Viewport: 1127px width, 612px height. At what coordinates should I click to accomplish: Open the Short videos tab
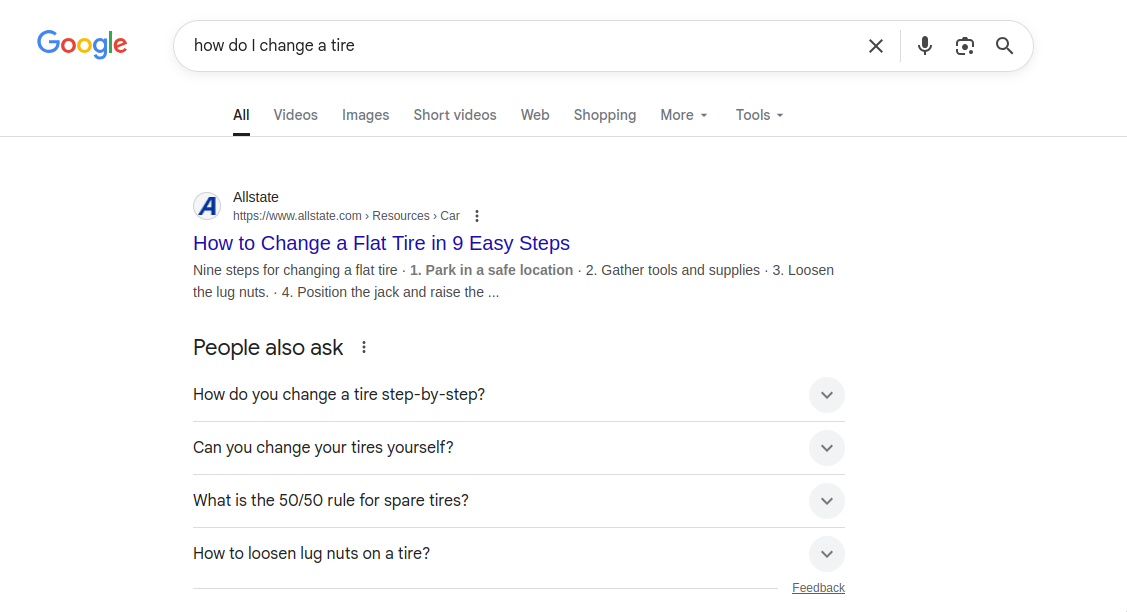(454, 115)
